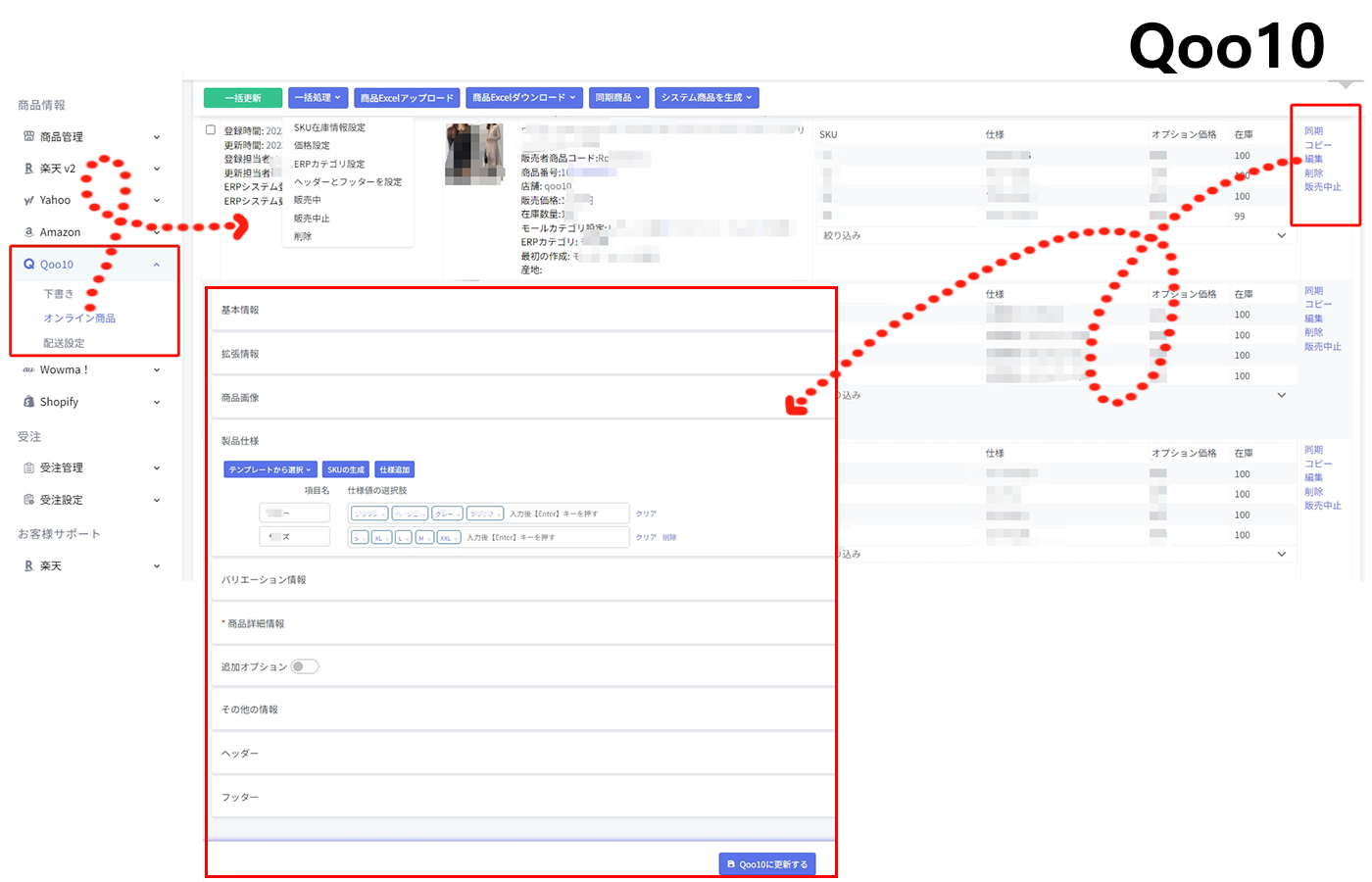
Task: Click the Rakuten R icon beside 楽天 v2
Action: (x=28, y=169)
